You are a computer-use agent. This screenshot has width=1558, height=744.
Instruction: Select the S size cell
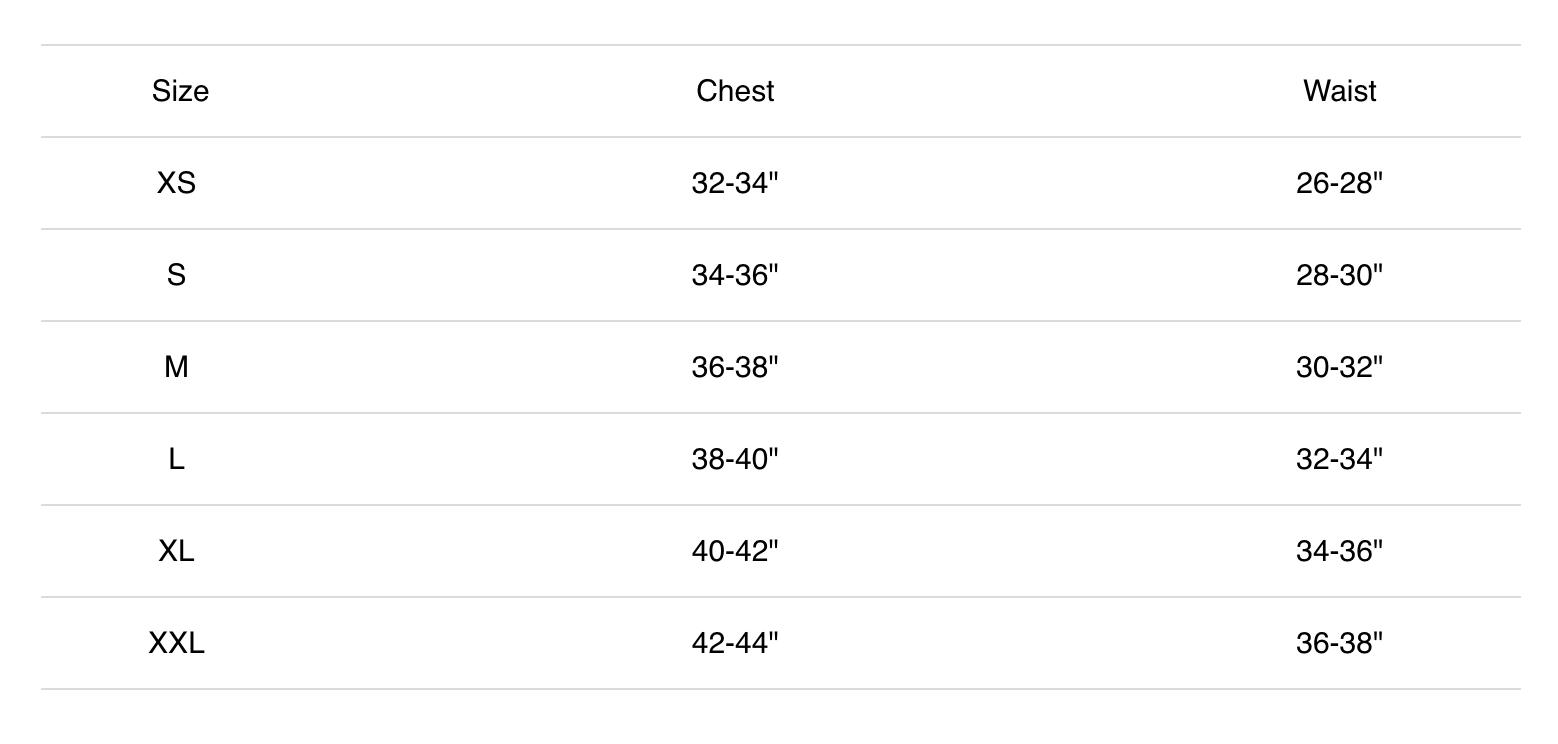coord(176,275)
